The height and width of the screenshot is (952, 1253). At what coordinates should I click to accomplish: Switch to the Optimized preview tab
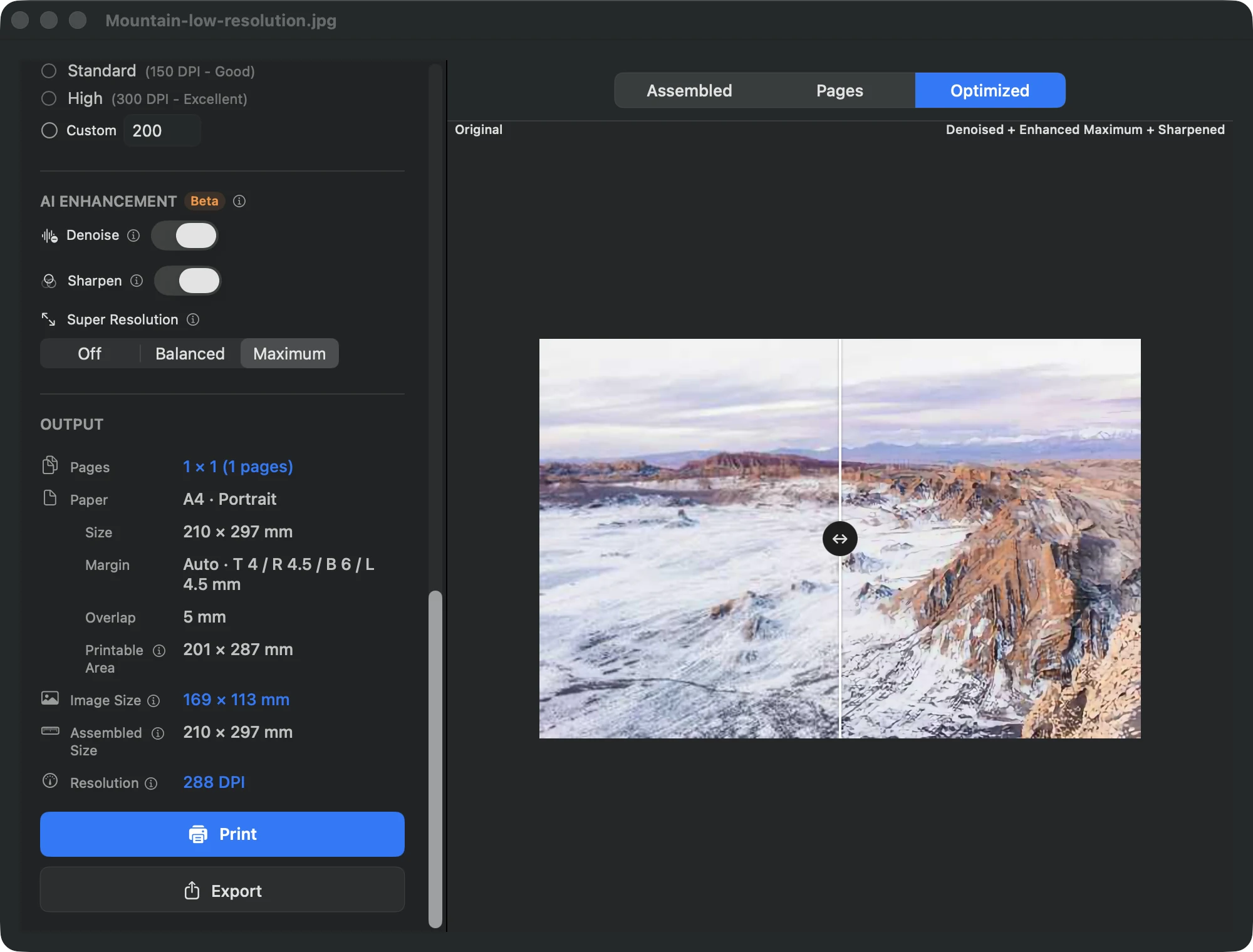click(x=990, y=91)
